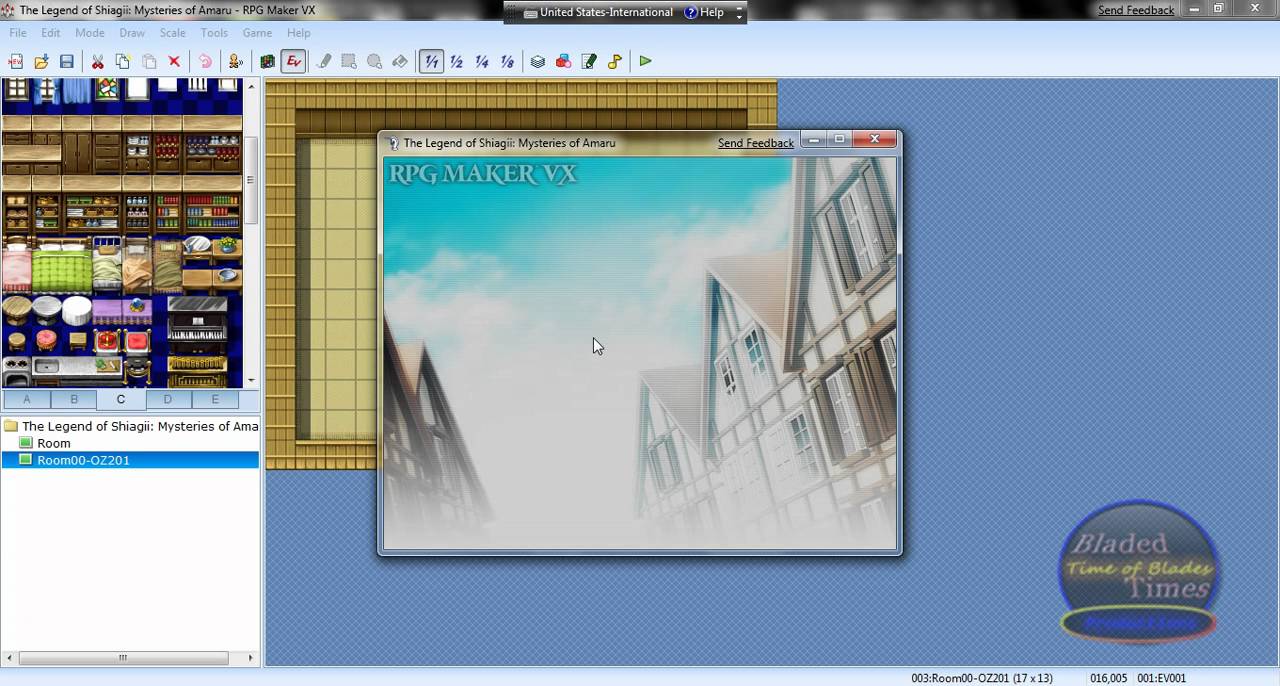Set map scale to 1/1

click(x=431, y=61)
